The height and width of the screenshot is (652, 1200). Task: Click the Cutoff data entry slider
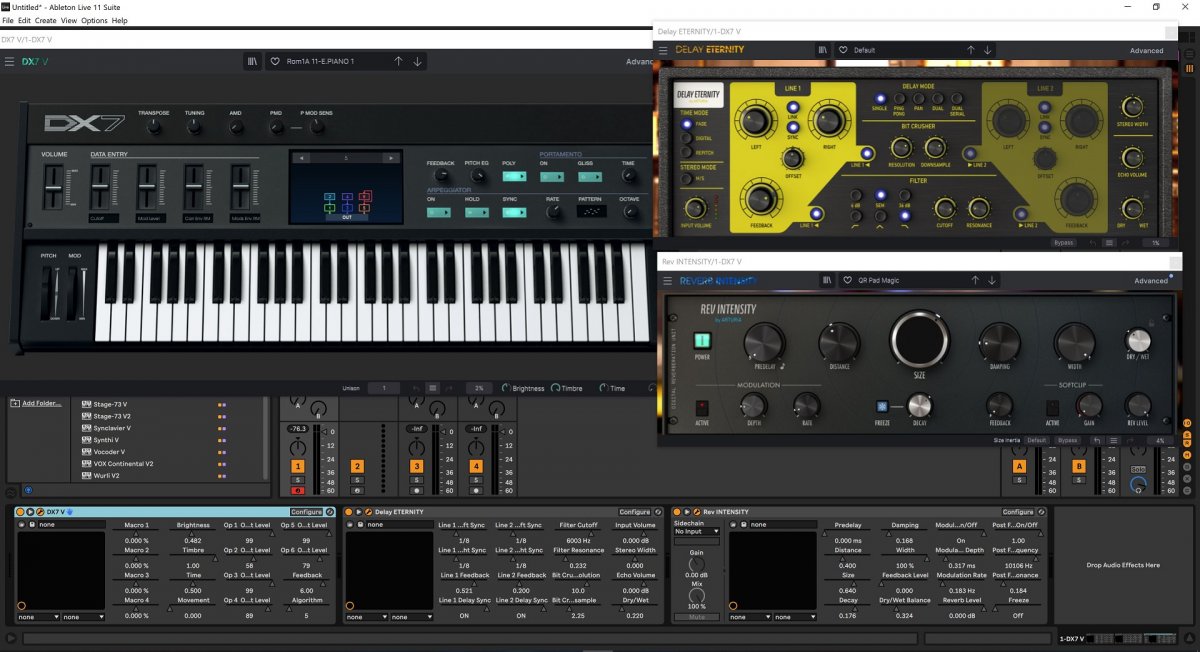[101, 186]
